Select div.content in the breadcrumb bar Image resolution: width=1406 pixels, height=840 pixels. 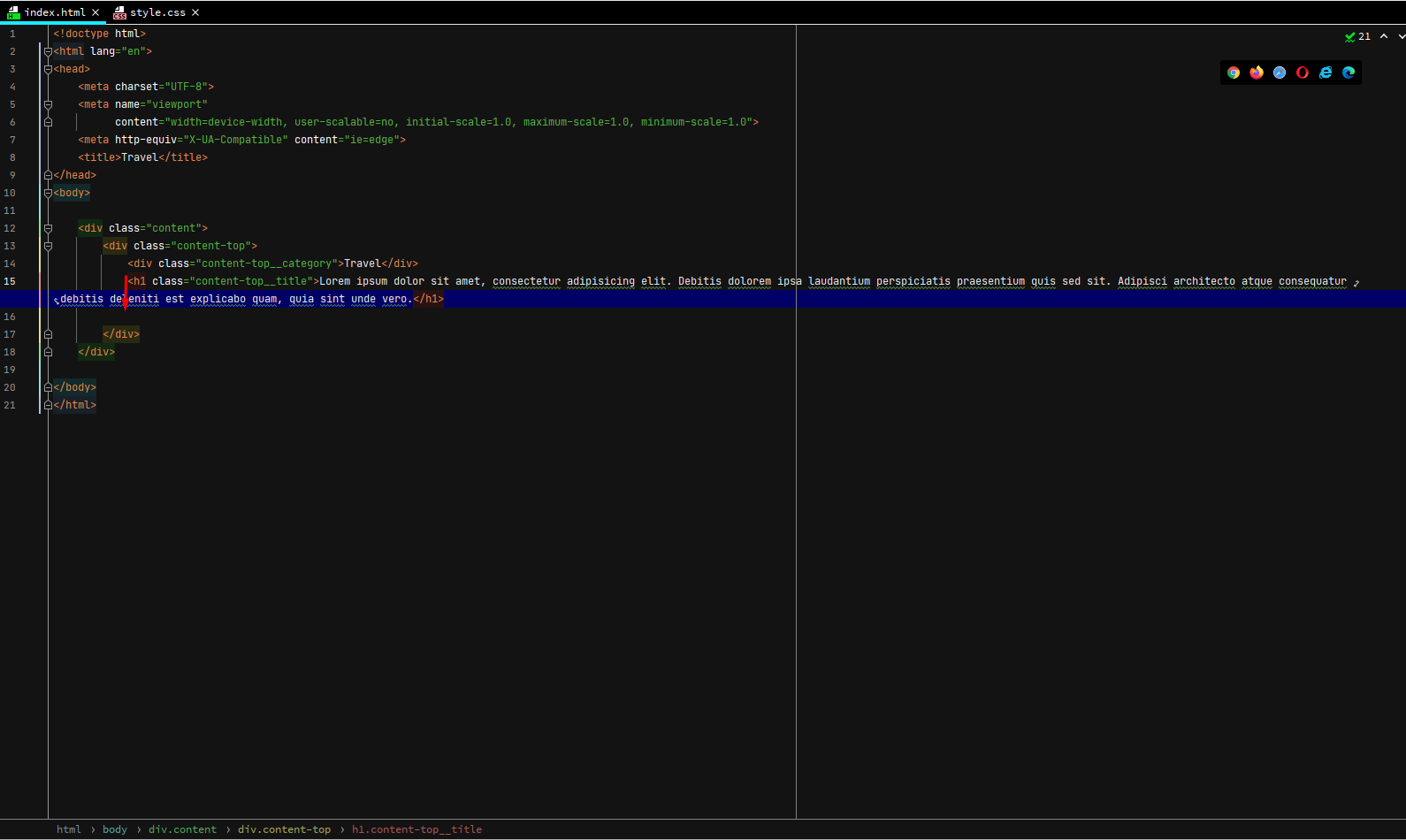182,829
